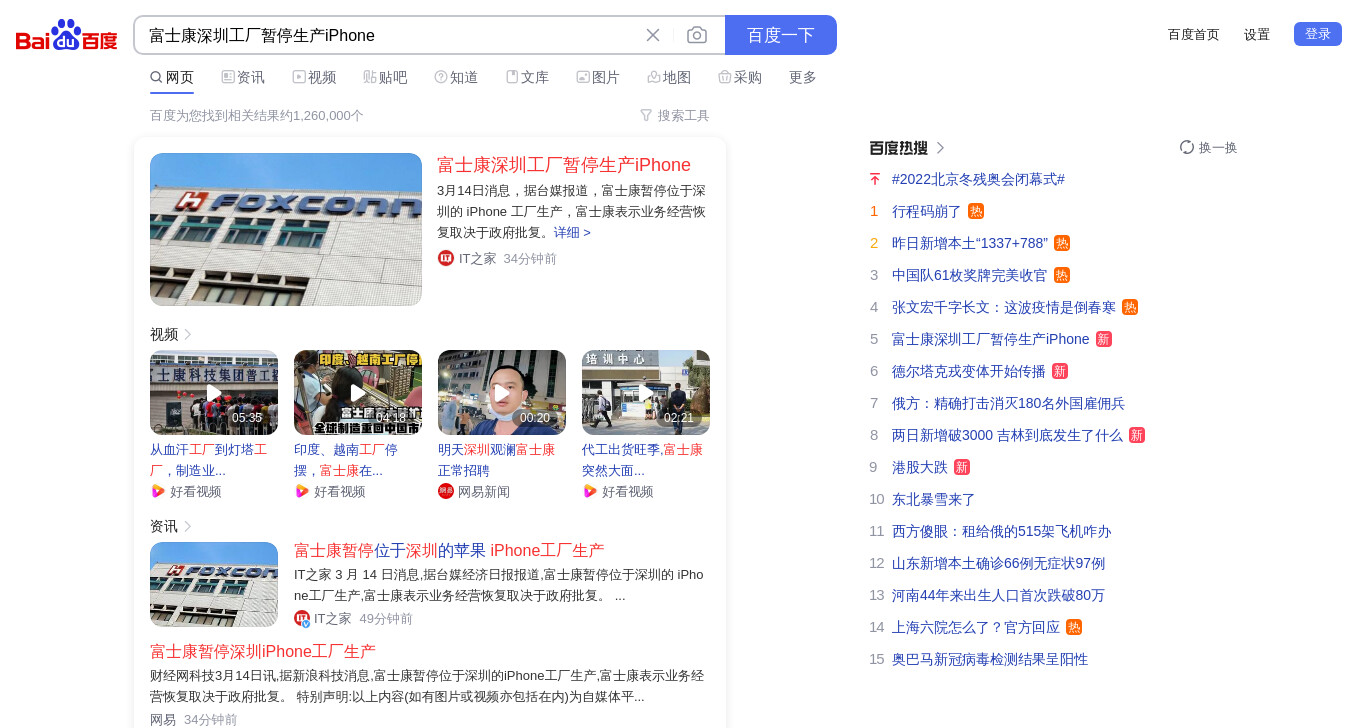This screenshot has width=1366, height=728.
Task: Open hot search 中国队61枚奖牌完美收官
Action: point(970,275)
